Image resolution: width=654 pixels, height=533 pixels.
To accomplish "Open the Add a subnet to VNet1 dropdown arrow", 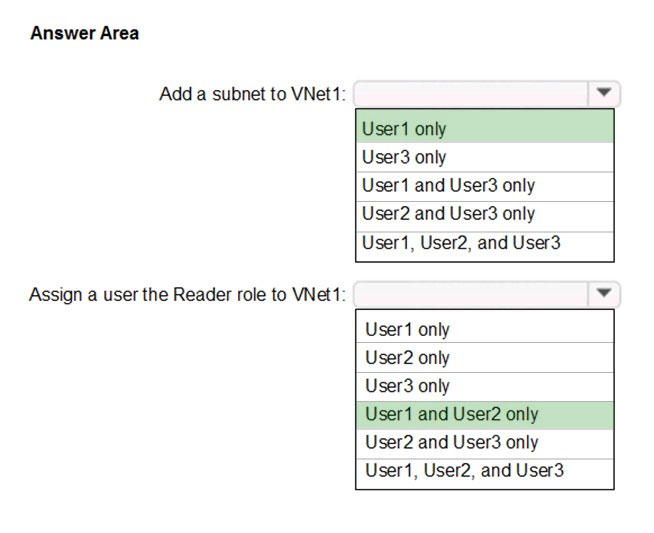I will 604,93.
